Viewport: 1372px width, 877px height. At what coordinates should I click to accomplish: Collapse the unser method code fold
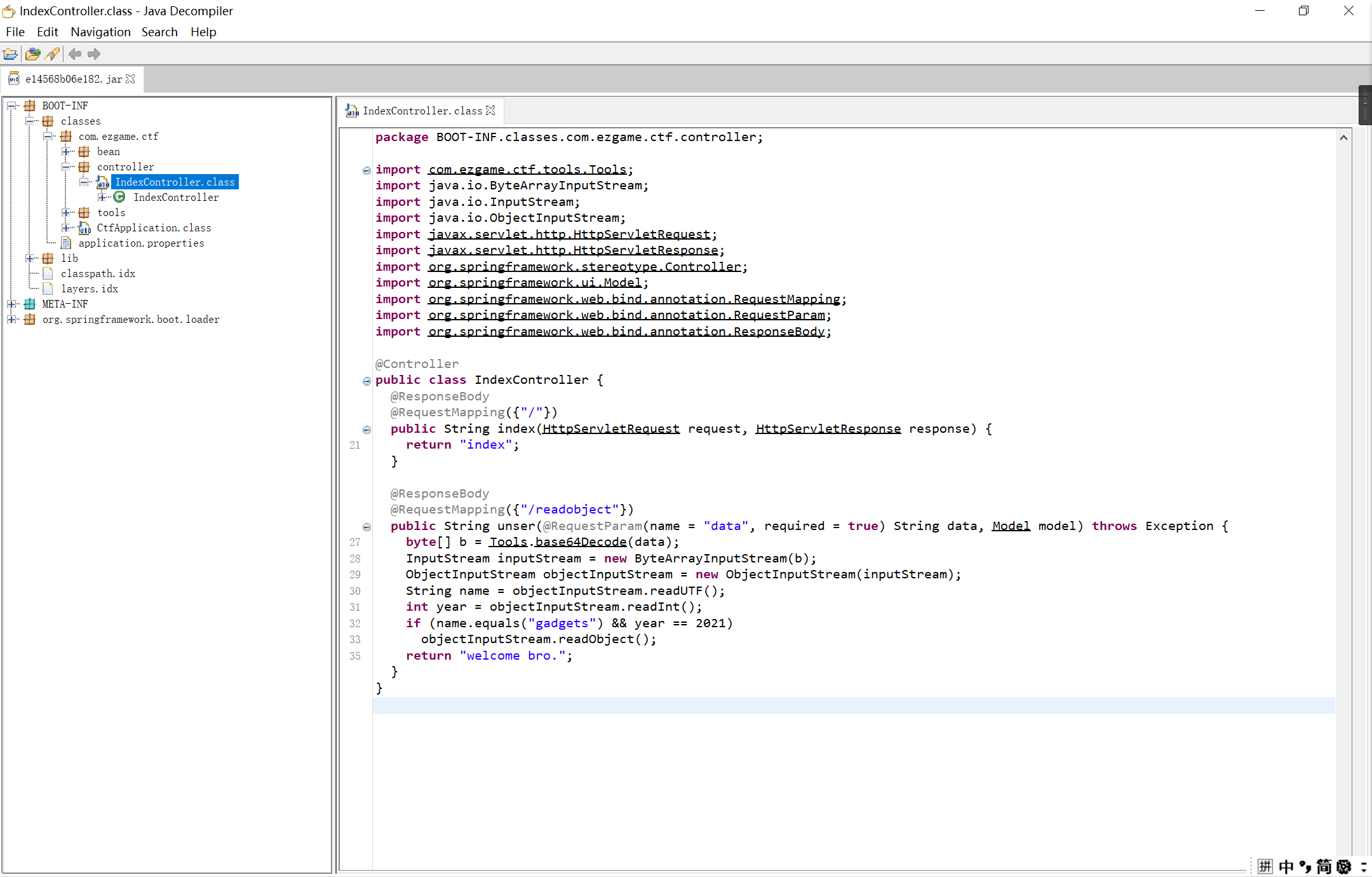point(367,527)
